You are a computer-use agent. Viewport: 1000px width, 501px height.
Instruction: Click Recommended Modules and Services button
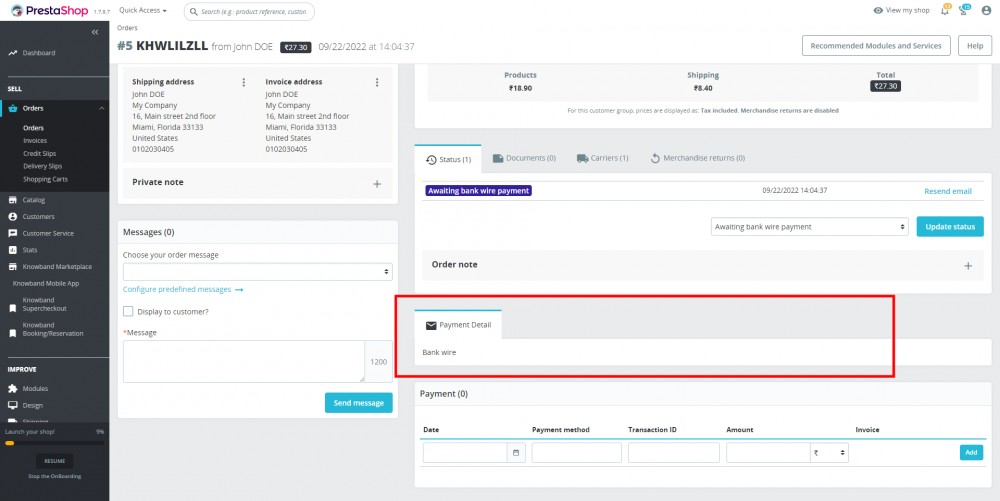coord(876,46)
